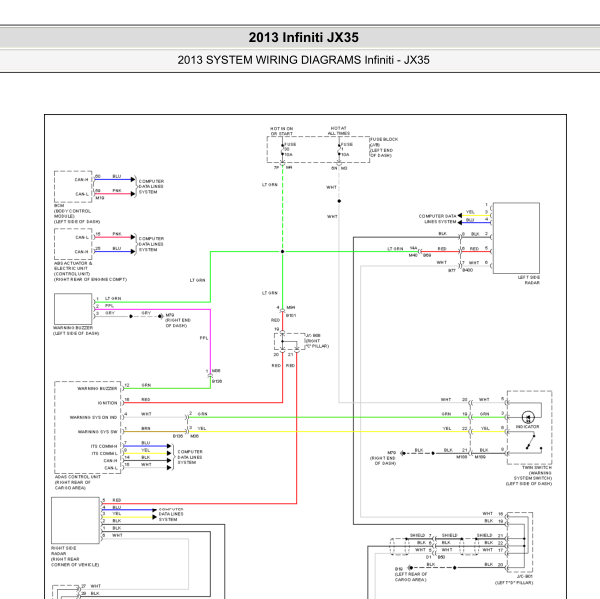Click the switch contact symbol in twin switch
This screenshot has height=599, width=600.
pyautogui.click(x=533, y=442)
